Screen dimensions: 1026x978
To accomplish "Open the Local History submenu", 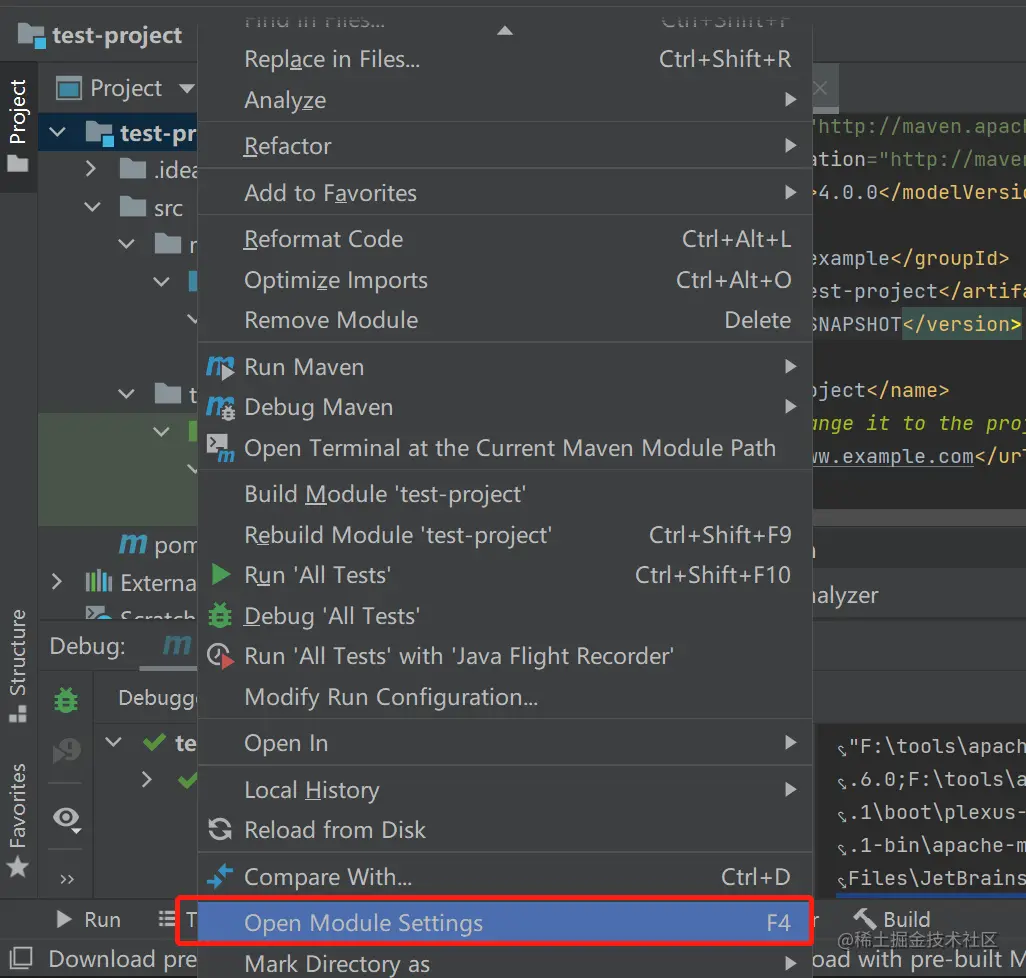I will click(504, 790).
